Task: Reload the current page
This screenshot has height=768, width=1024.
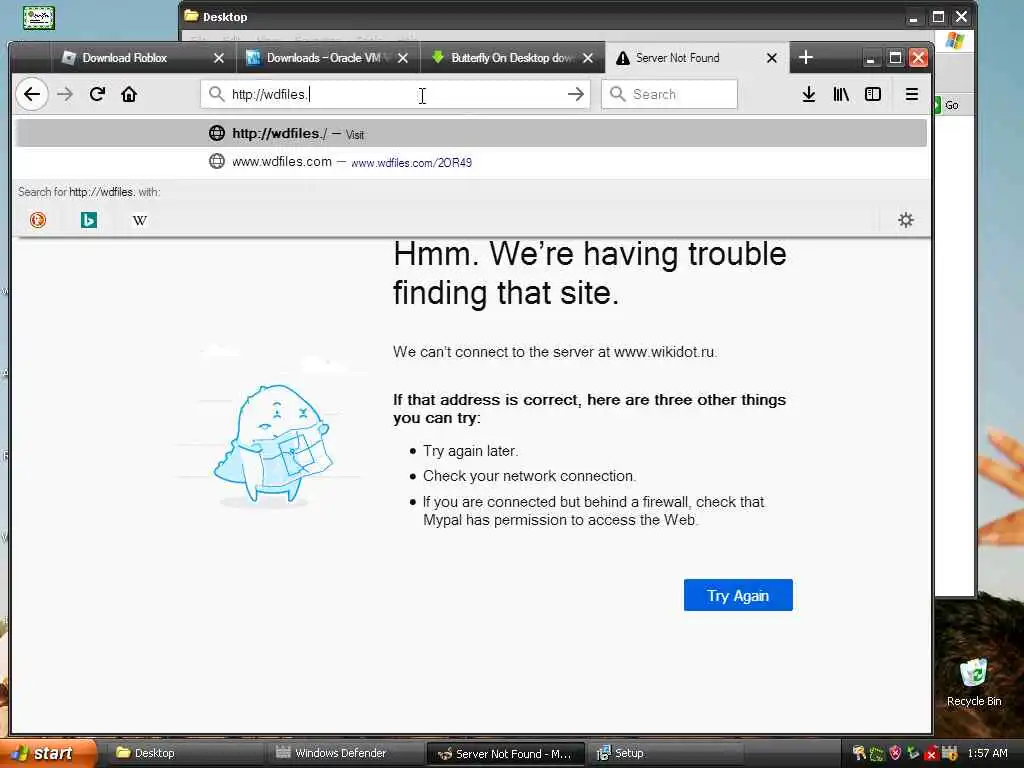Action: click(97, 94)
